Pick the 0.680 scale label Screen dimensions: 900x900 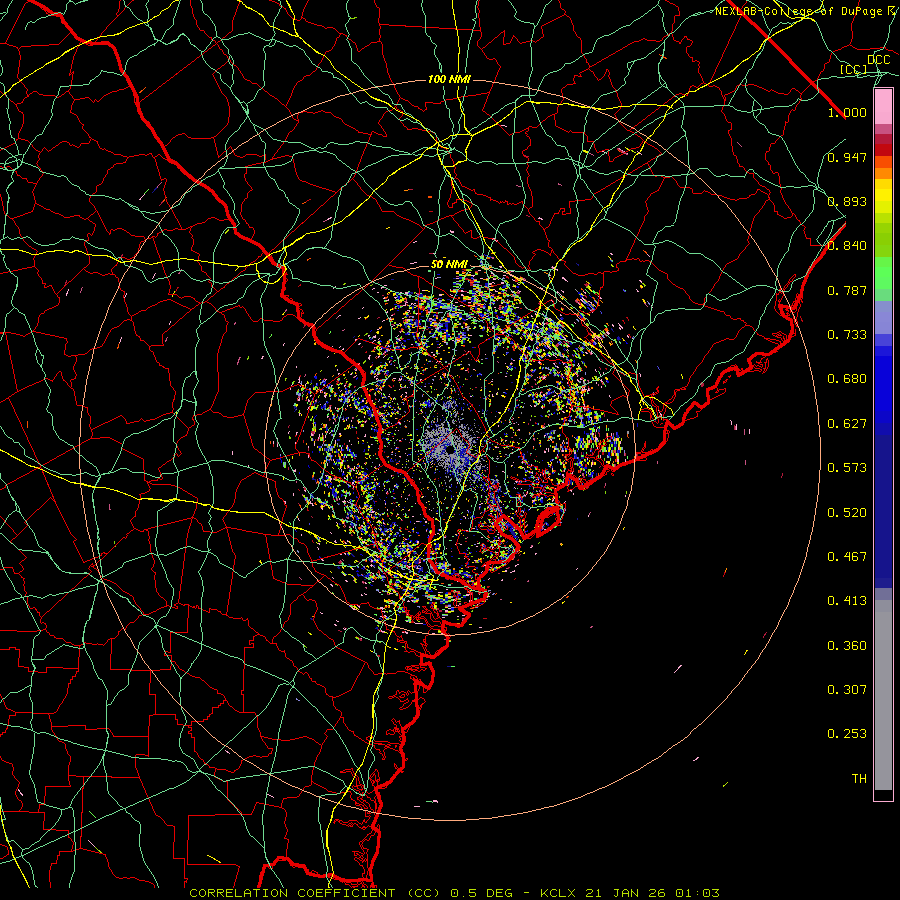(x=847, y=379)
